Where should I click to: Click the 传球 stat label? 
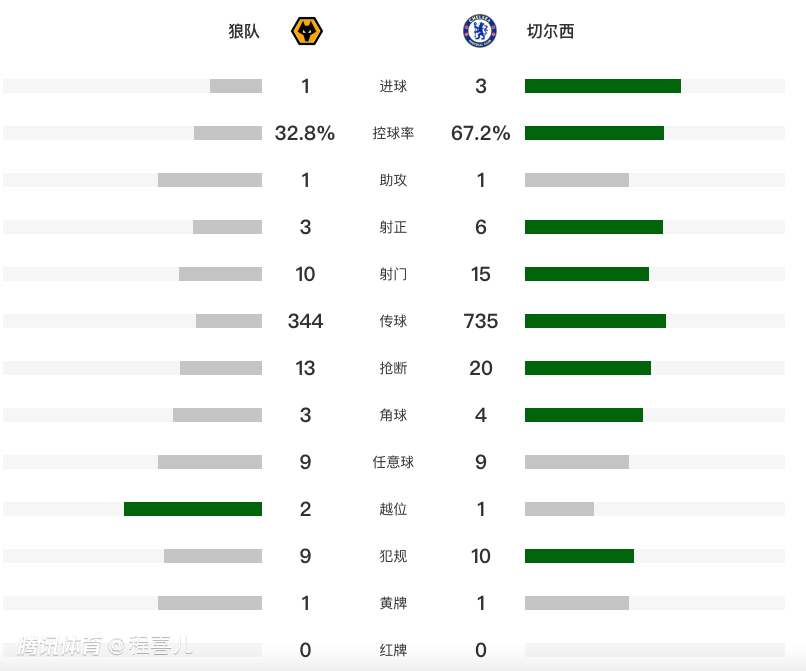coord(393,321)
